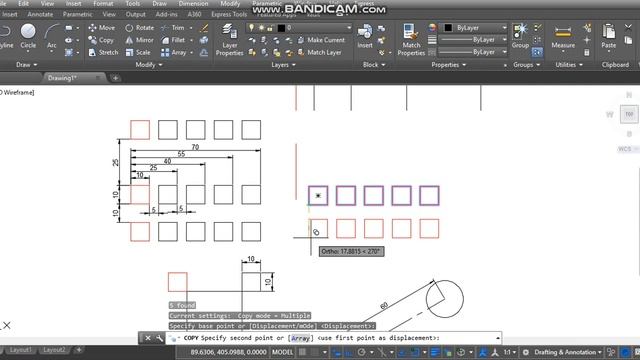This screenshot has width=640, height=360.
Task: Click the black layer color swatch
Action: point(281,28)
